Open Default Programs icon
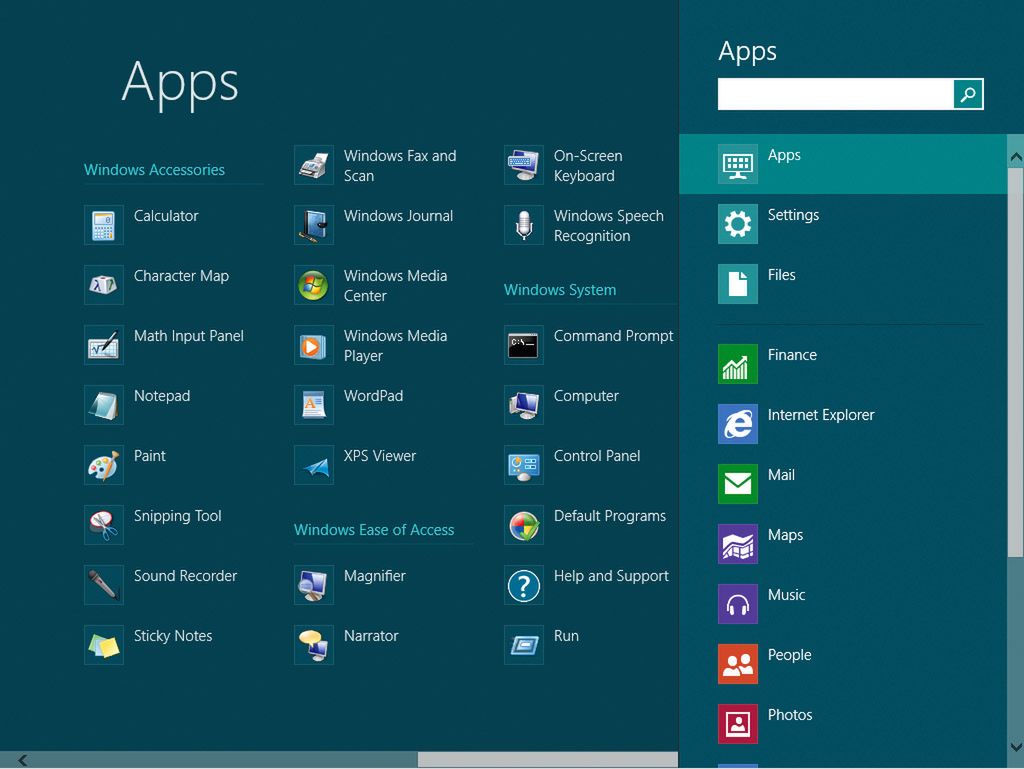This screenshot has width=1024, height=769. coord(524,525)
